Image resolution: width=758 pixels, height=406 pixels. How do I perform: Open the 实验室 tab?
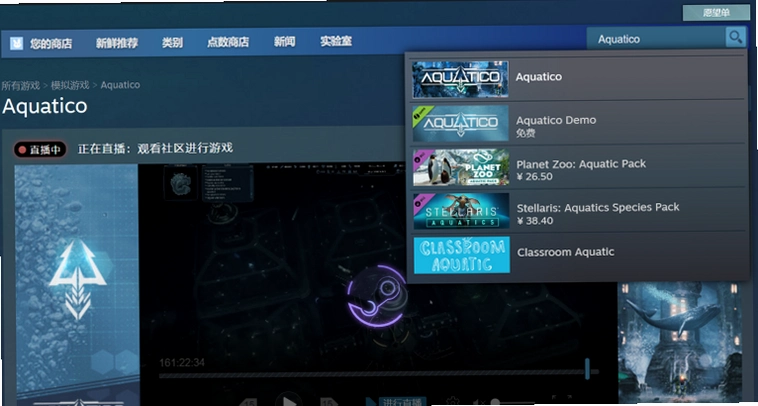click(336, 41)
